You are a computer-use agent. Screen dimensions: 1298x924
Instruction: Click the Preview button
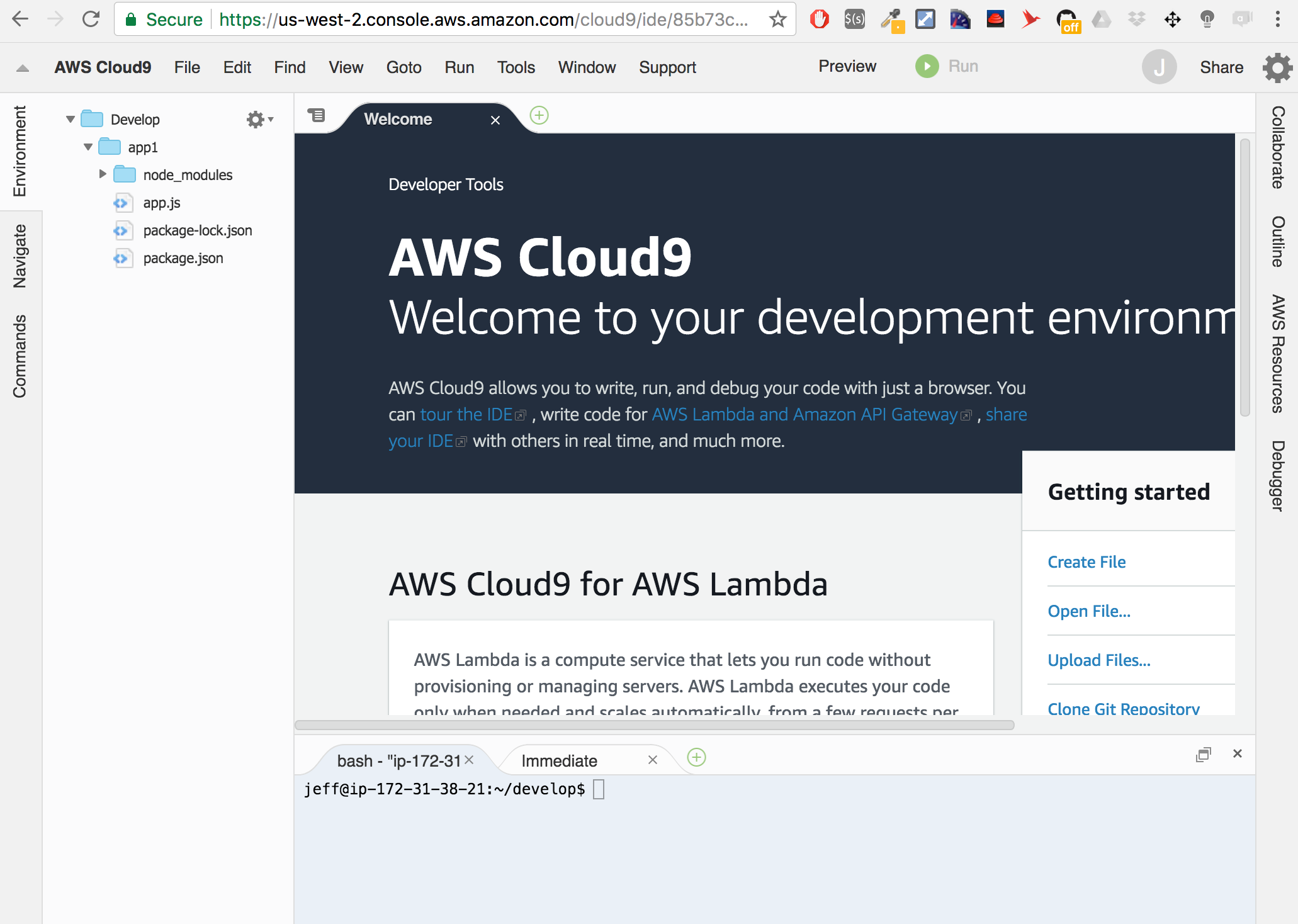coord(847,66)
